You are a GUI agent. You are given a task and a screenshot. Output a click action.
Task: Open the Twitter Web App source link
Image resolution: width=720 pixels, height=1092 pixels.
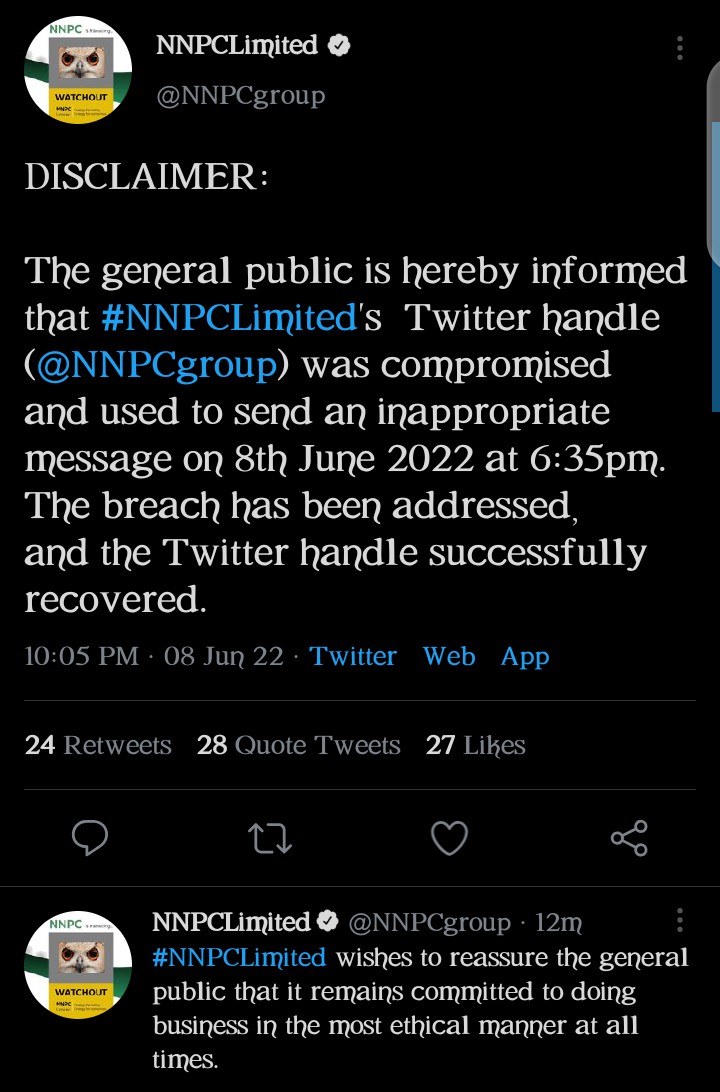coord(429,656)
